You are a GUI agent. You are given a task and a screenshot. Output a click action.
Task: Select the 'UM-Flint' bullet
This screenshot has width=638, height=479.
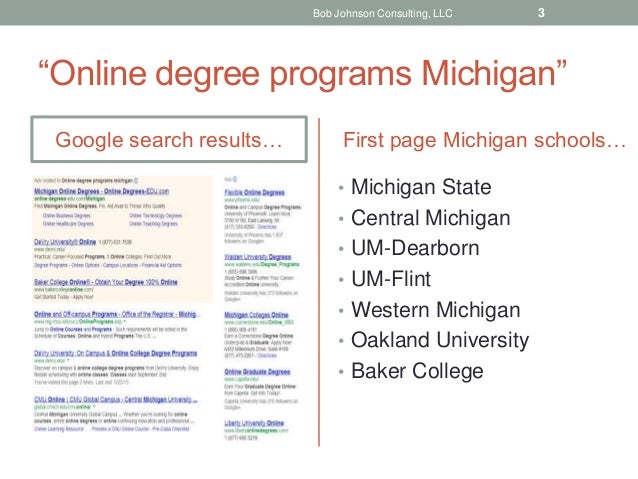pos(391,279)
